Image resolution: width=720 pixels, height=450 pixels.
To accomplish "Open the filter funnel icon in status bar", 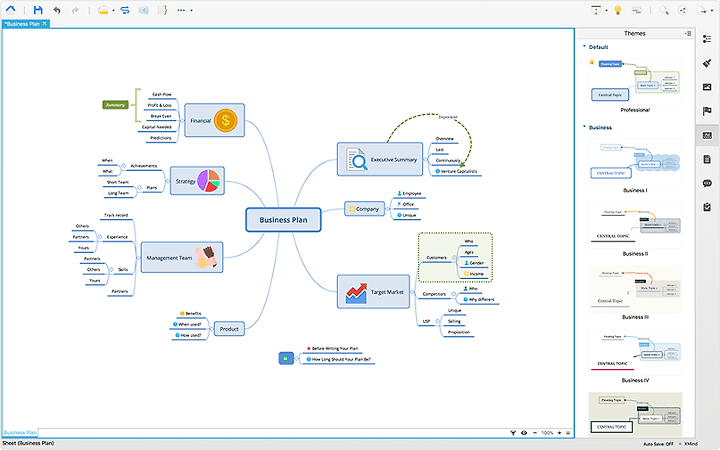I will [513, 433].
